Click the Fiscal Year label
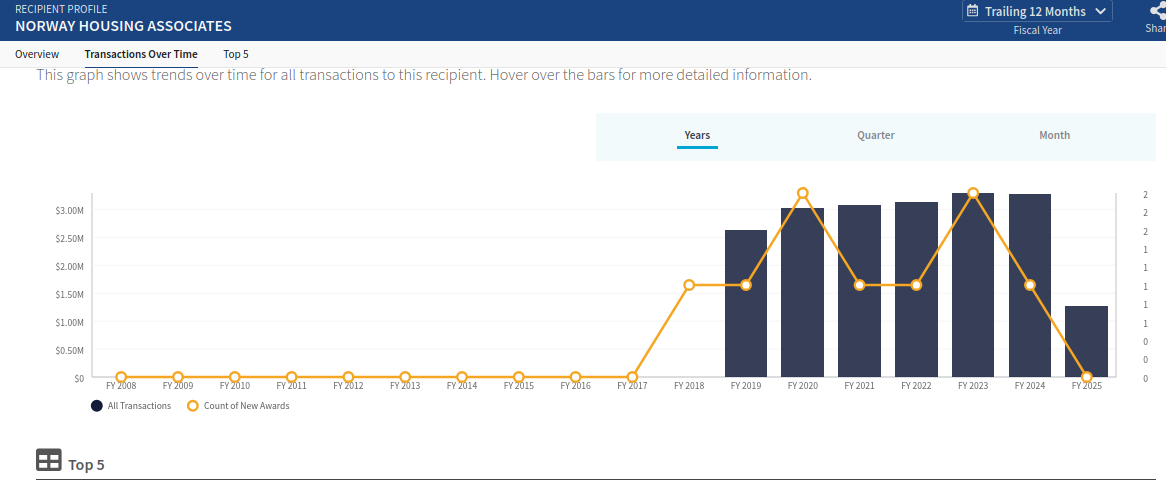 point(1037,30)
